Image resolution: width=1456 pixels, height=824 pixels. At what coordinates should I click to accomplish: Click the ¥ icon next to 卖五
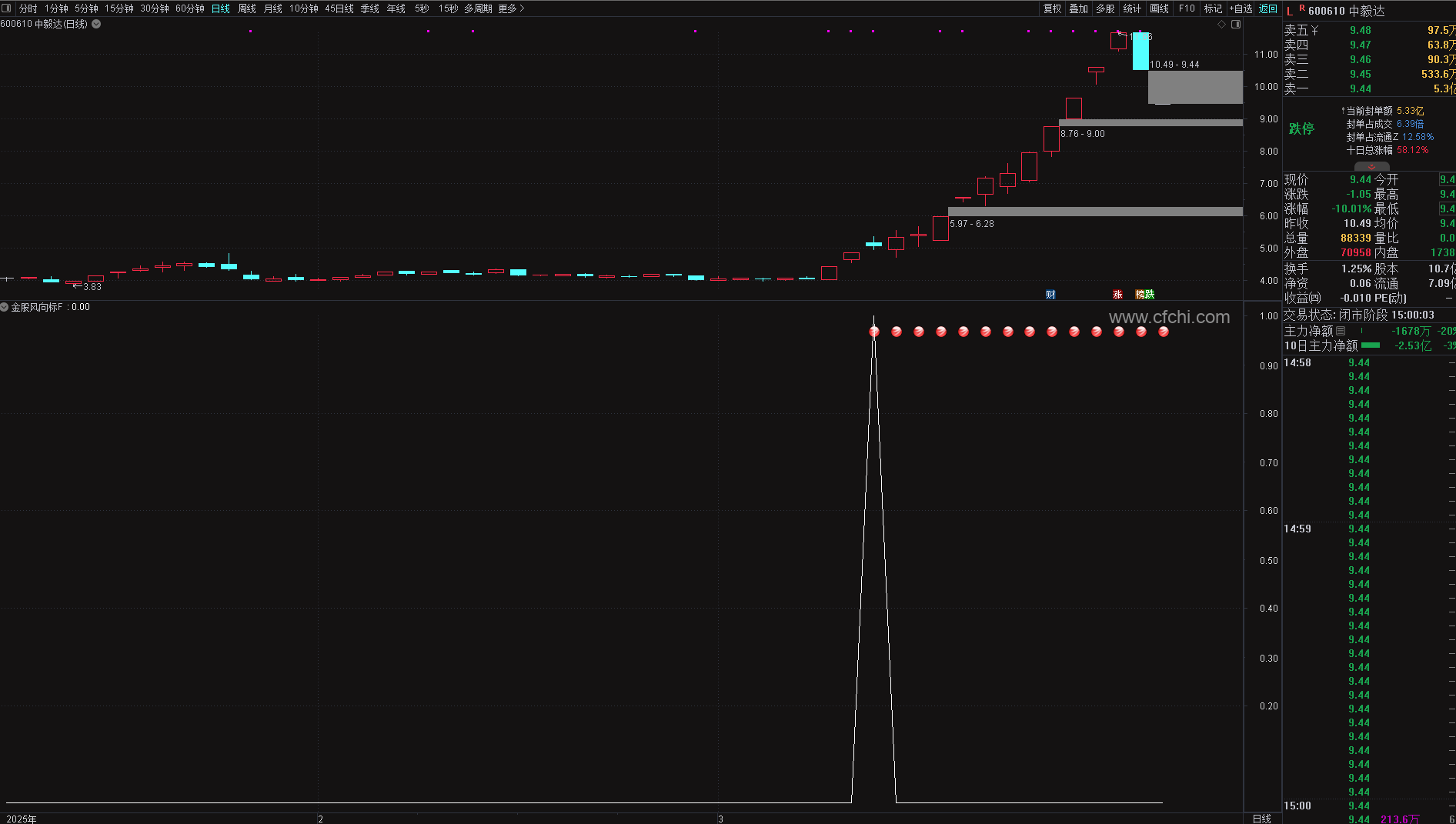1314,30
